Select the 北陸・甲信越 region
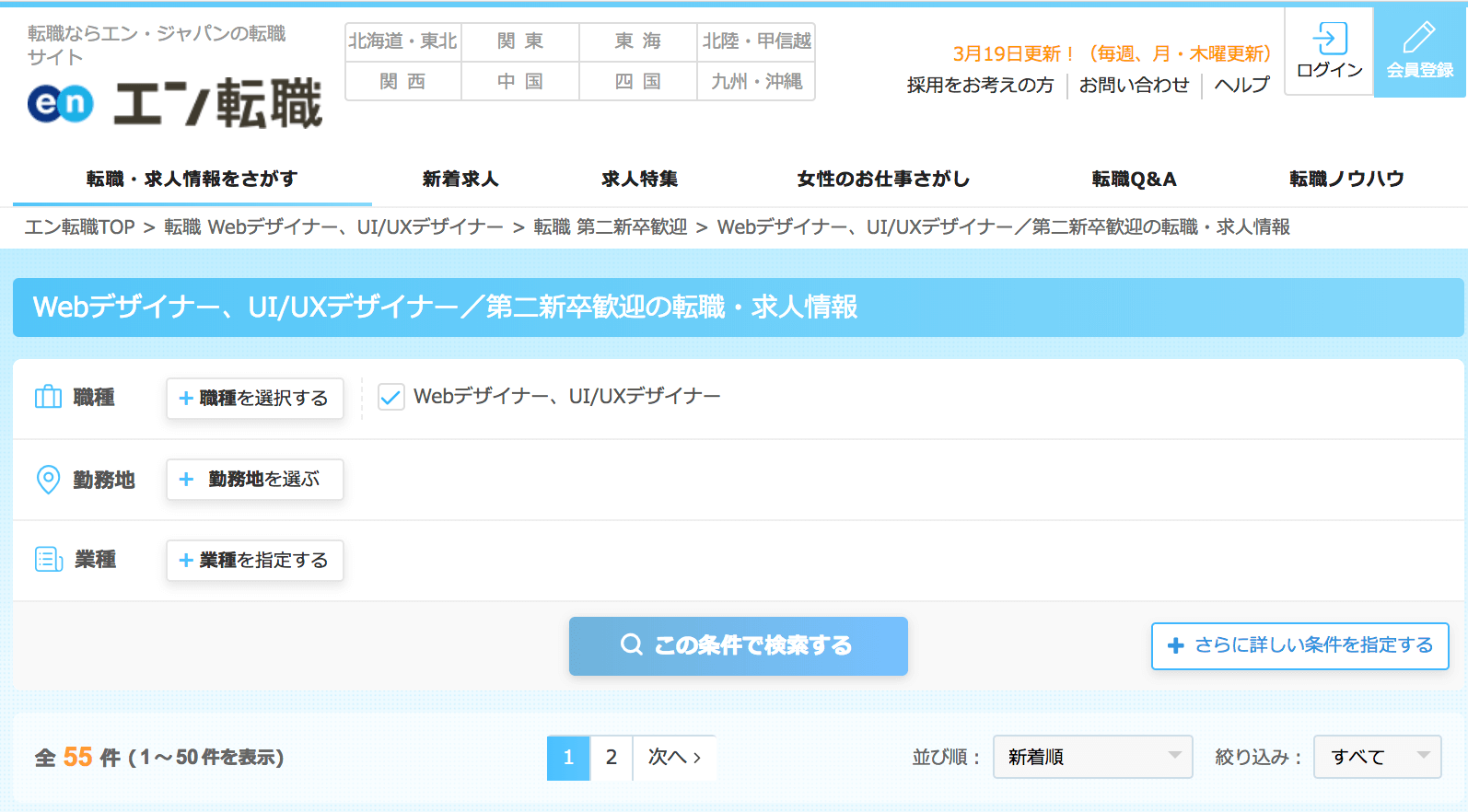This screenshot has width=1468, height=812. click(756, 41)
